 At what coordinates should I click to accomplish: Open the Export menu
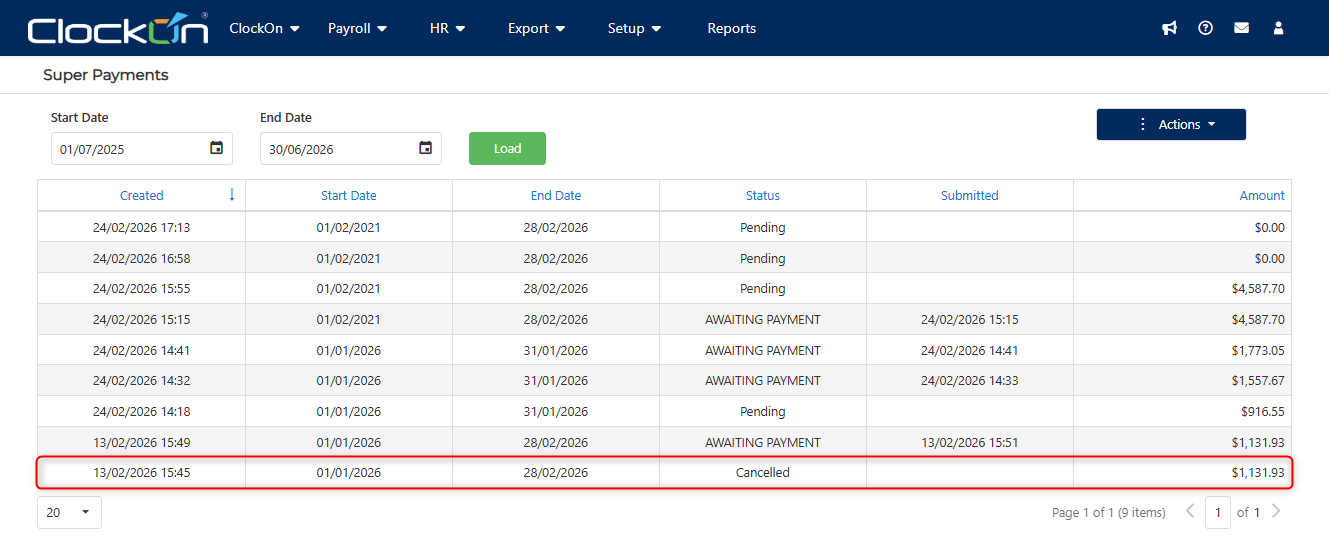(x=536, y=28)
